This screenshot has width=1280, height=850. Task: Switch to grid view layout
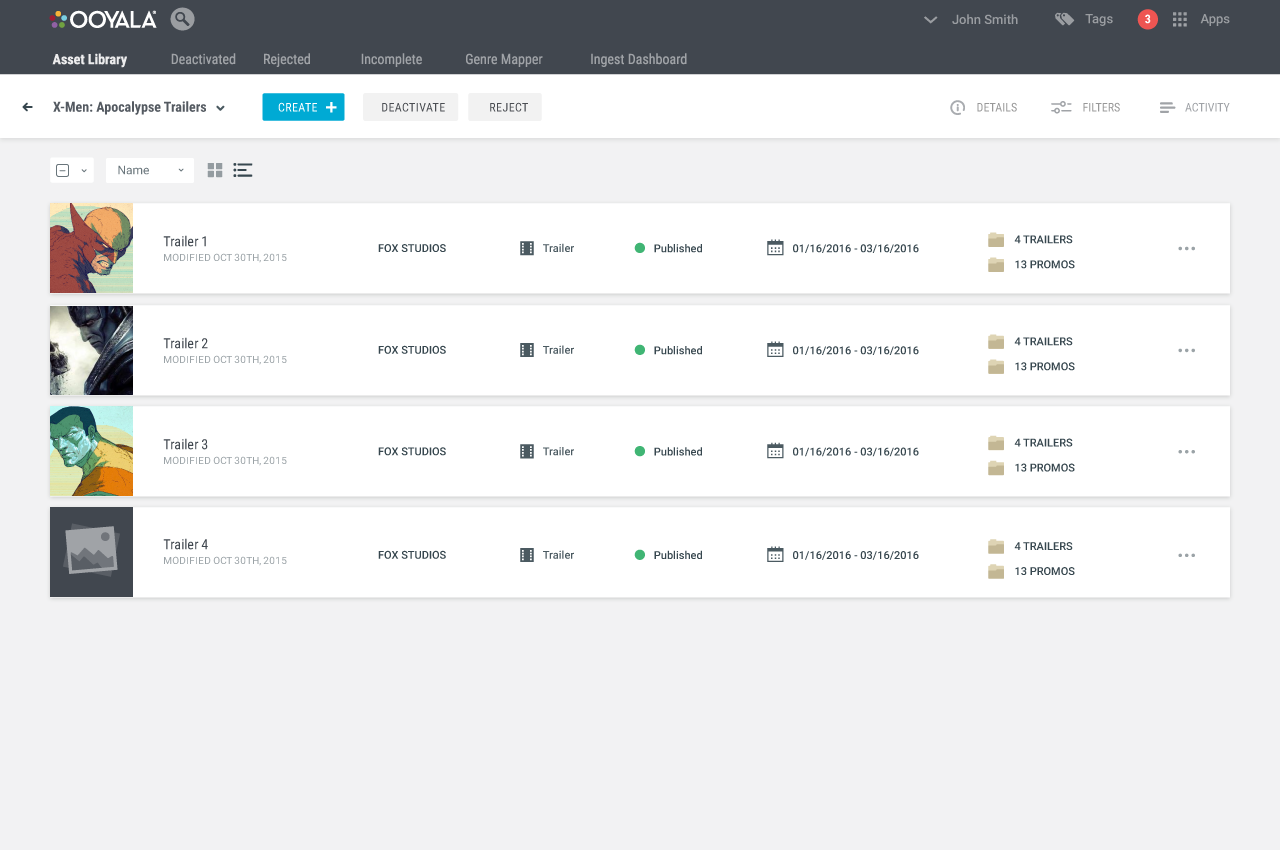(215, 170)
